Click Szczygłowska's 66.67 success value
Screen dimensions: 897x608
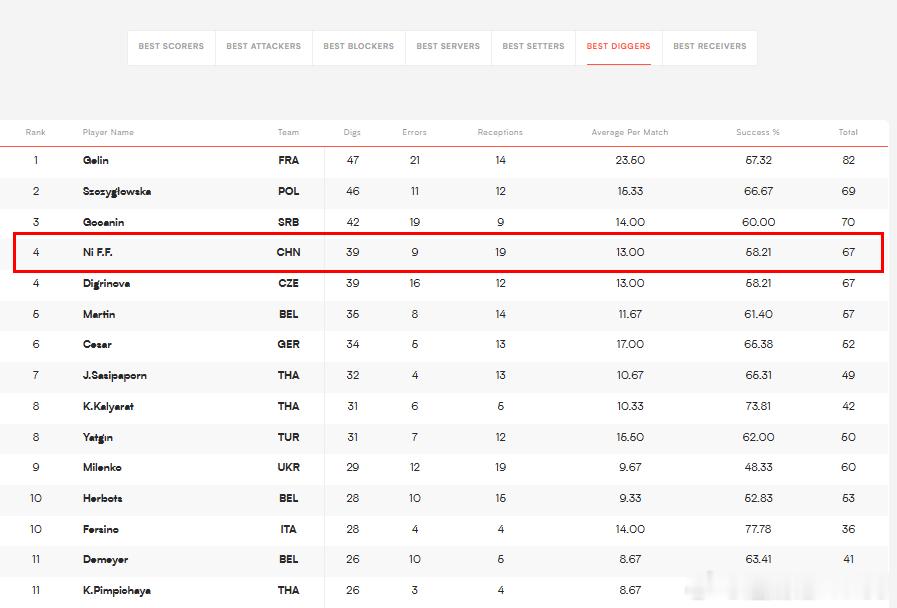758,191
